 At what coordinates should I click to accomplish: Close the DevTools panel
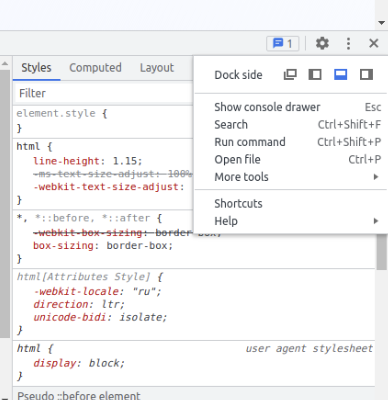(374, 43)
